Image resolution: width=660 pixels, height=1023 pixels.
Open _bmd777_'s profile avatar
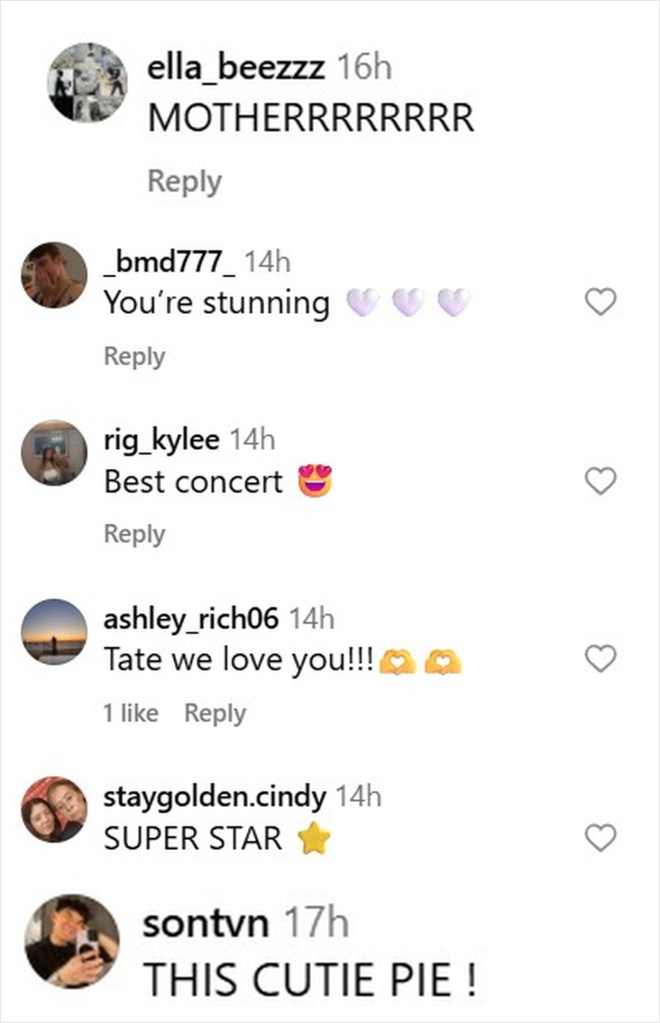point(54,275)
